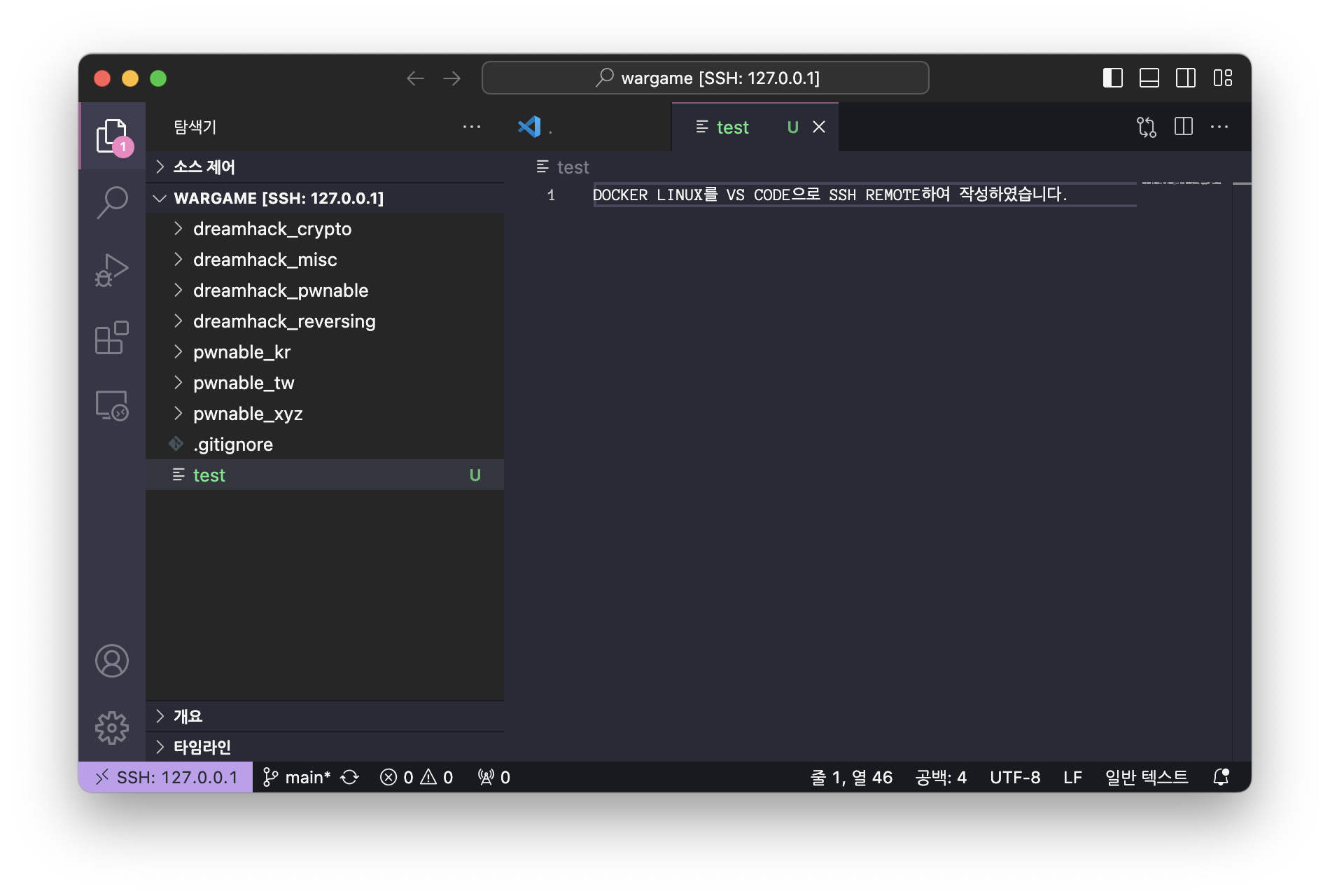The height and width of the screenshot is (896, 1330).
Task: Toggle the bottom panel visibility
Action: pos(1149,78)
